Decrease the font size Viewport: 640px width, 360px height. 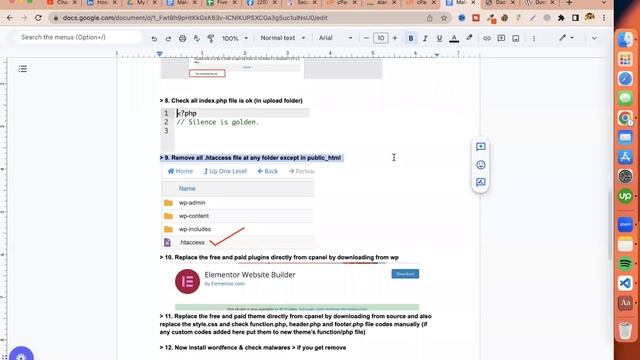pos(366,38)
